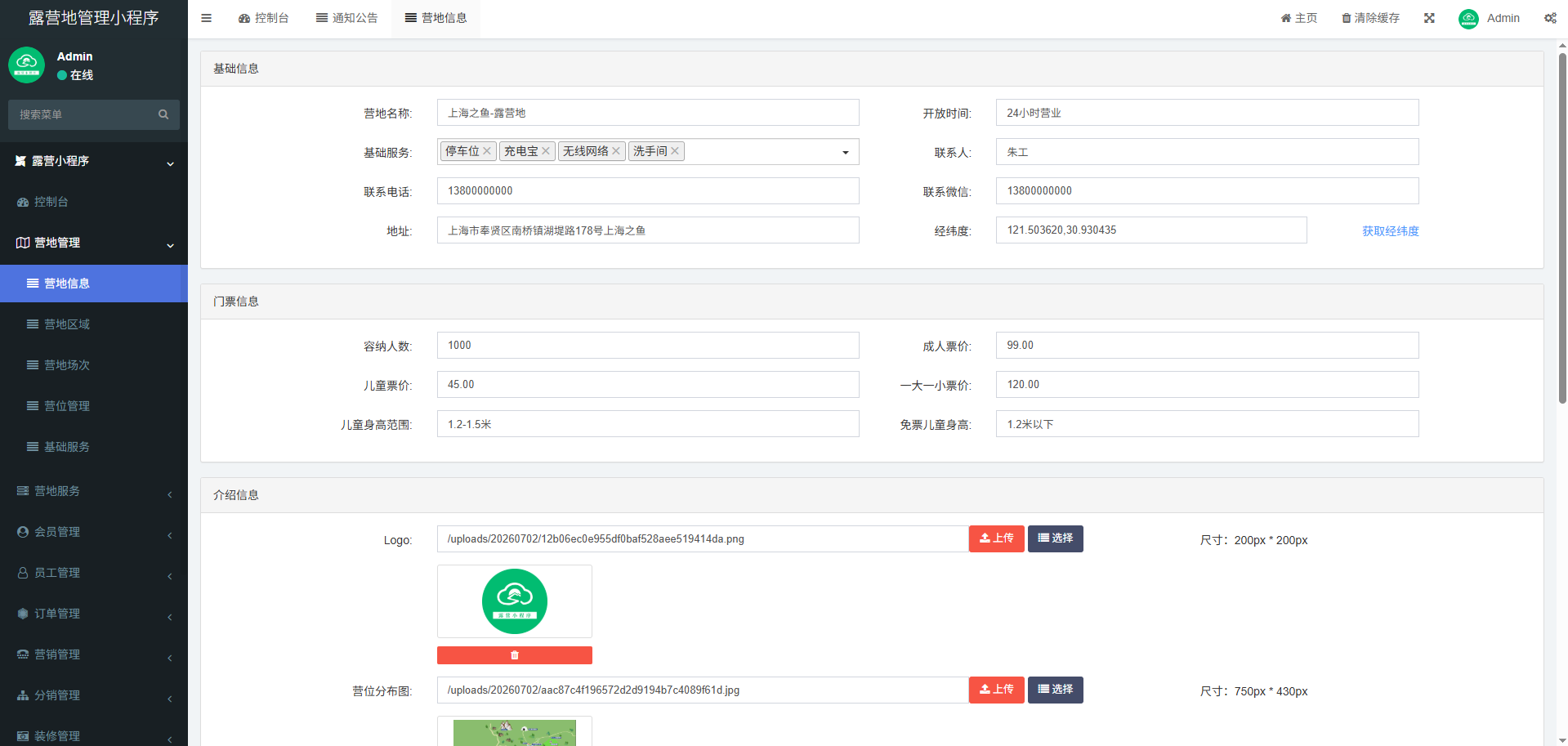This screenshot has height=746, width=1568.
Task: Click the 获取经纬度 link
Action: (x=1390, y=231)
